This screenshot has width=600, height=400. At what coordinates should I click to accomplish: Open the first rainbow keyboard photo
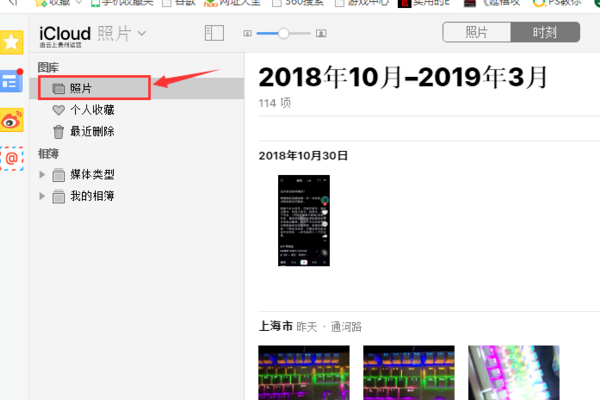tap(304, 373)
